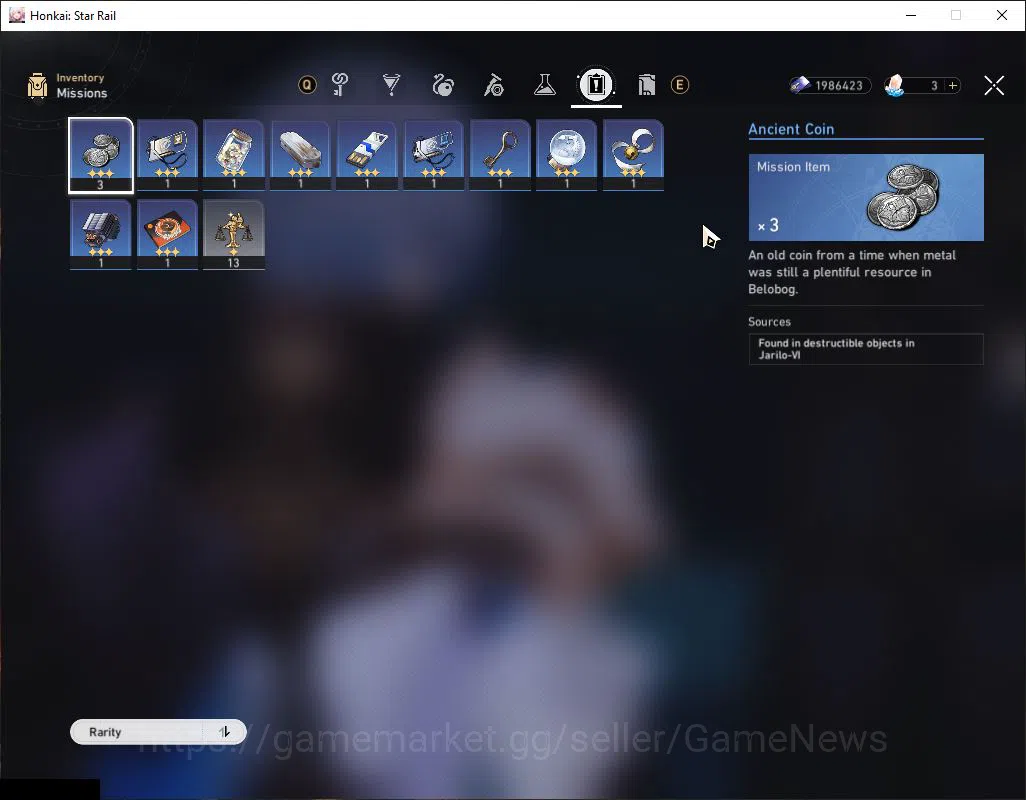Switch to the Relics inventory tab
This screenshot has height=800, width=1026.
443,84
